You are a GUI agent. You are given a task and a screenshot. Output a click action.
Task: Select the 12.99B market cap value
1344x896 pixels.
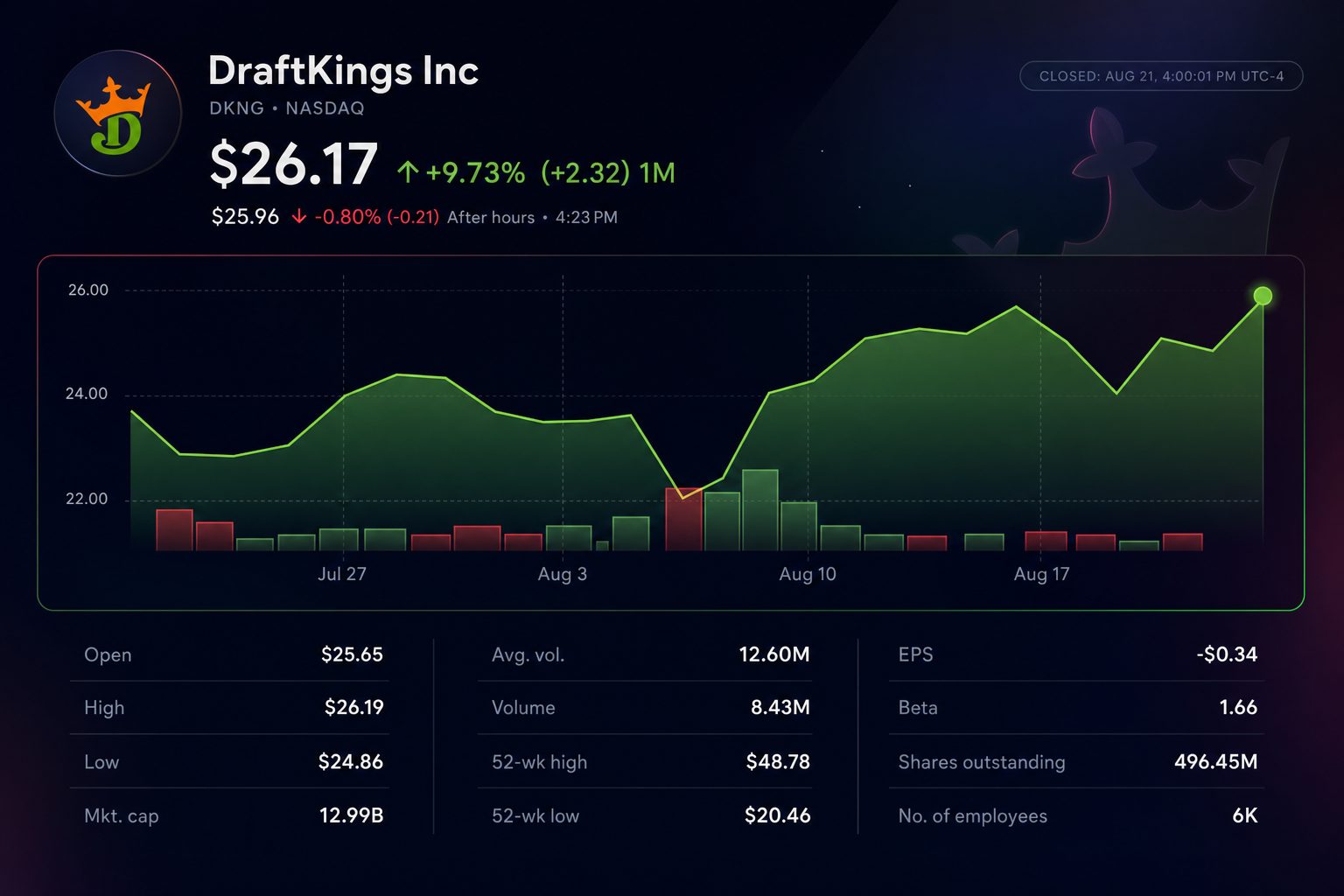[351, 815]
